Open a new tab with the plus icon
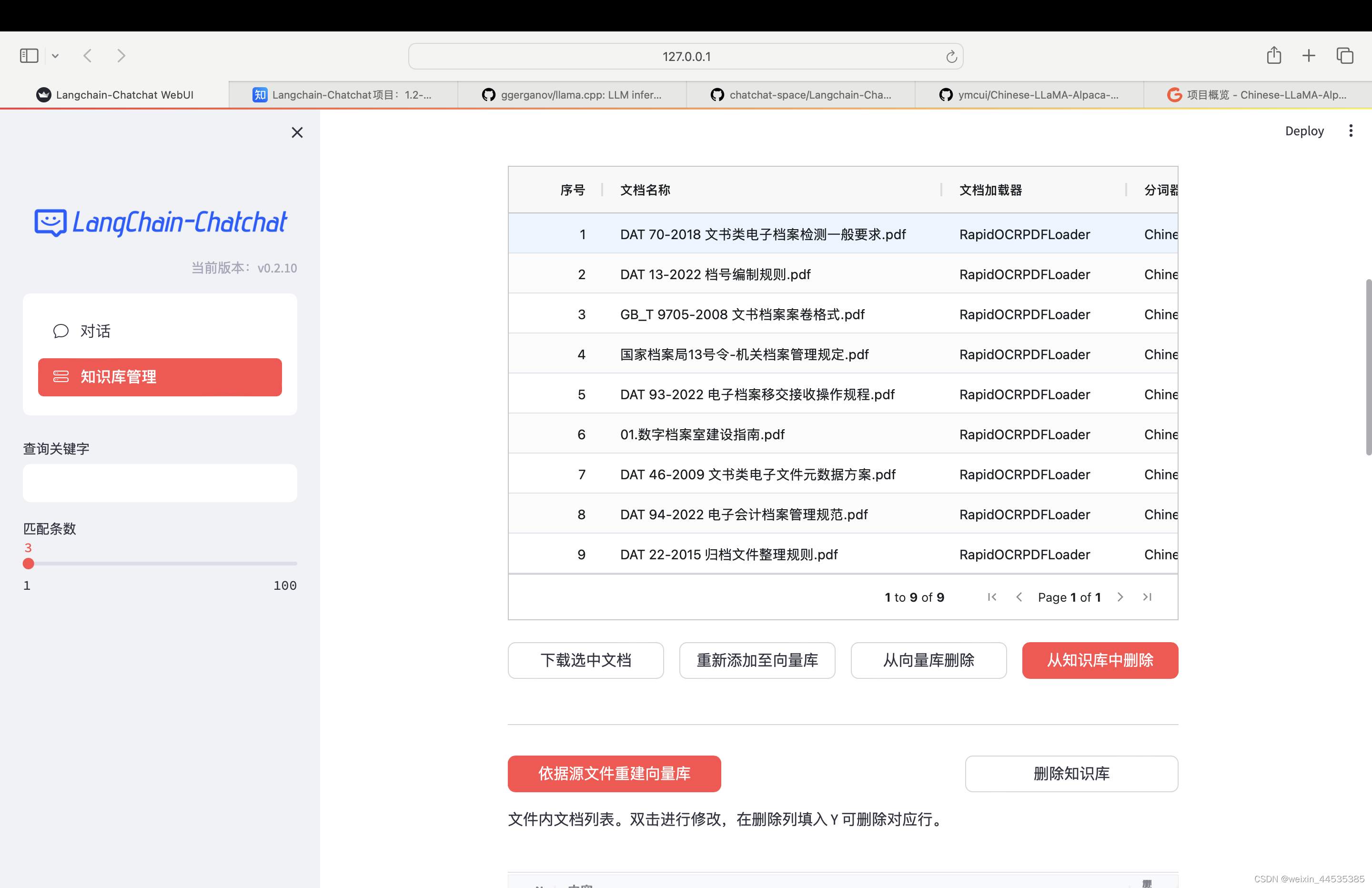 [x=1309, y=55]
